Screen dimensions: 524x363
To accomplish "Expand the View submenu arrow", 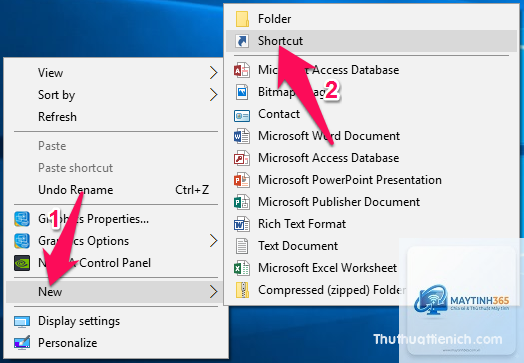I will coord(214,73).
